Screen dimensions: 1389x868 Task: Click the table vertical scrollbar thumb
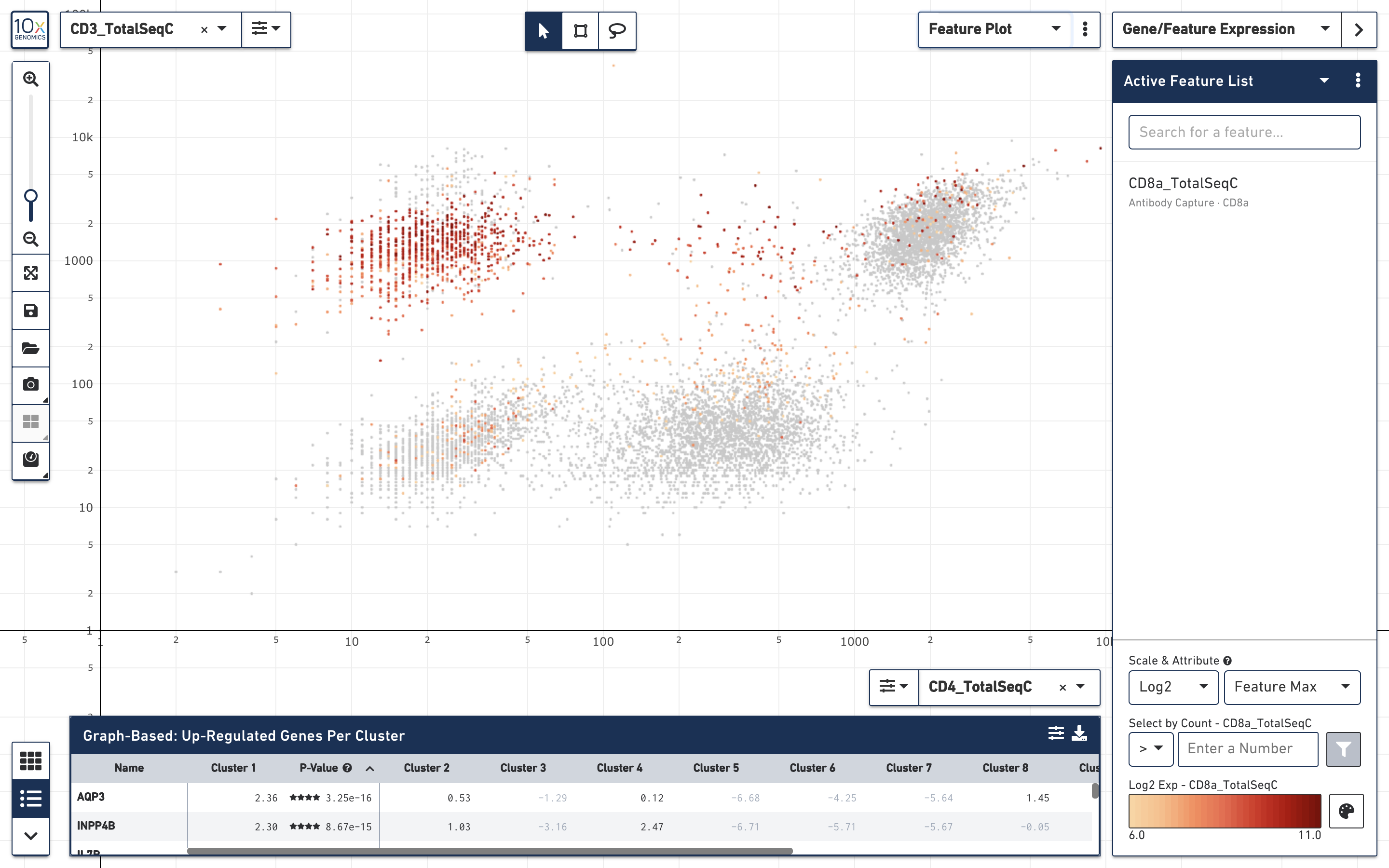1094,790
